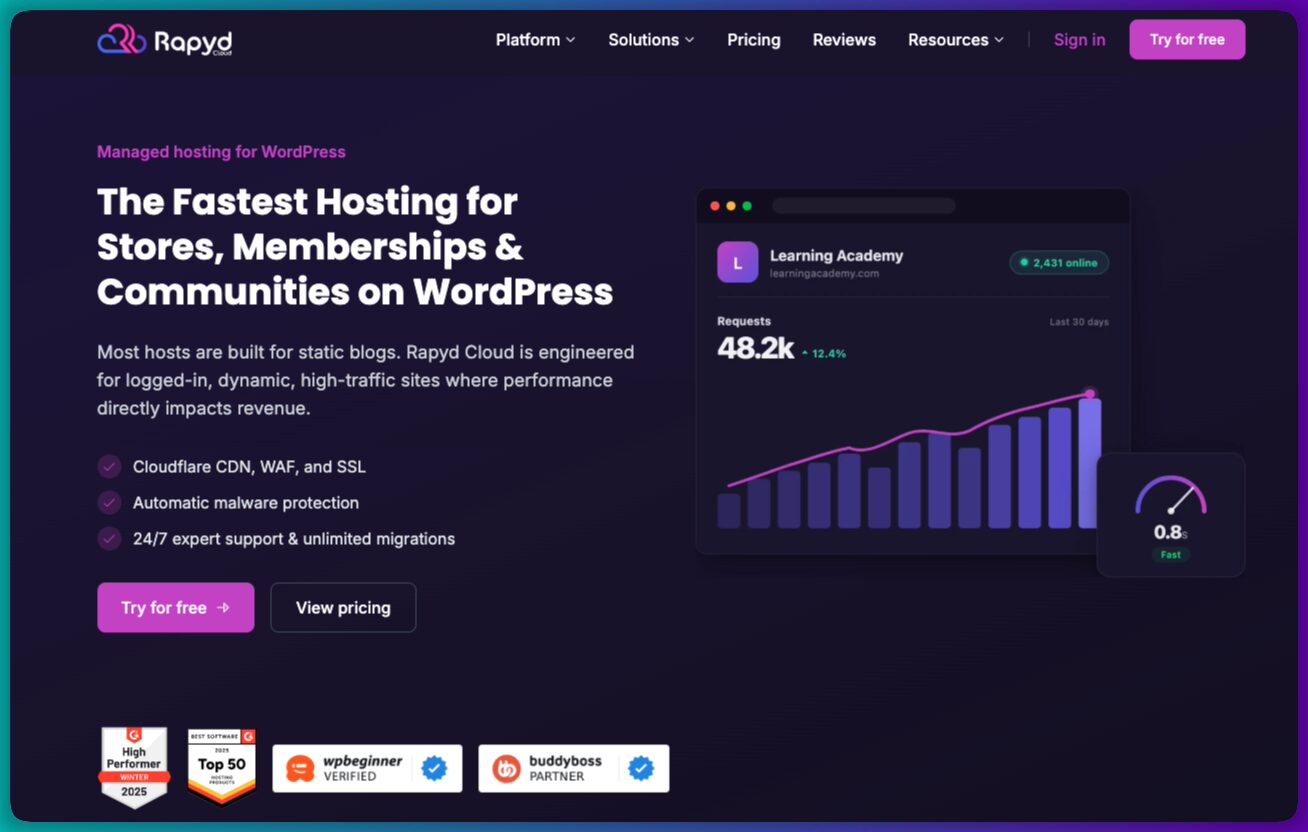The width and height of the screenshot is (1308, 832).
Task: Click the Last 30 days label
Action: point(1079,322)
